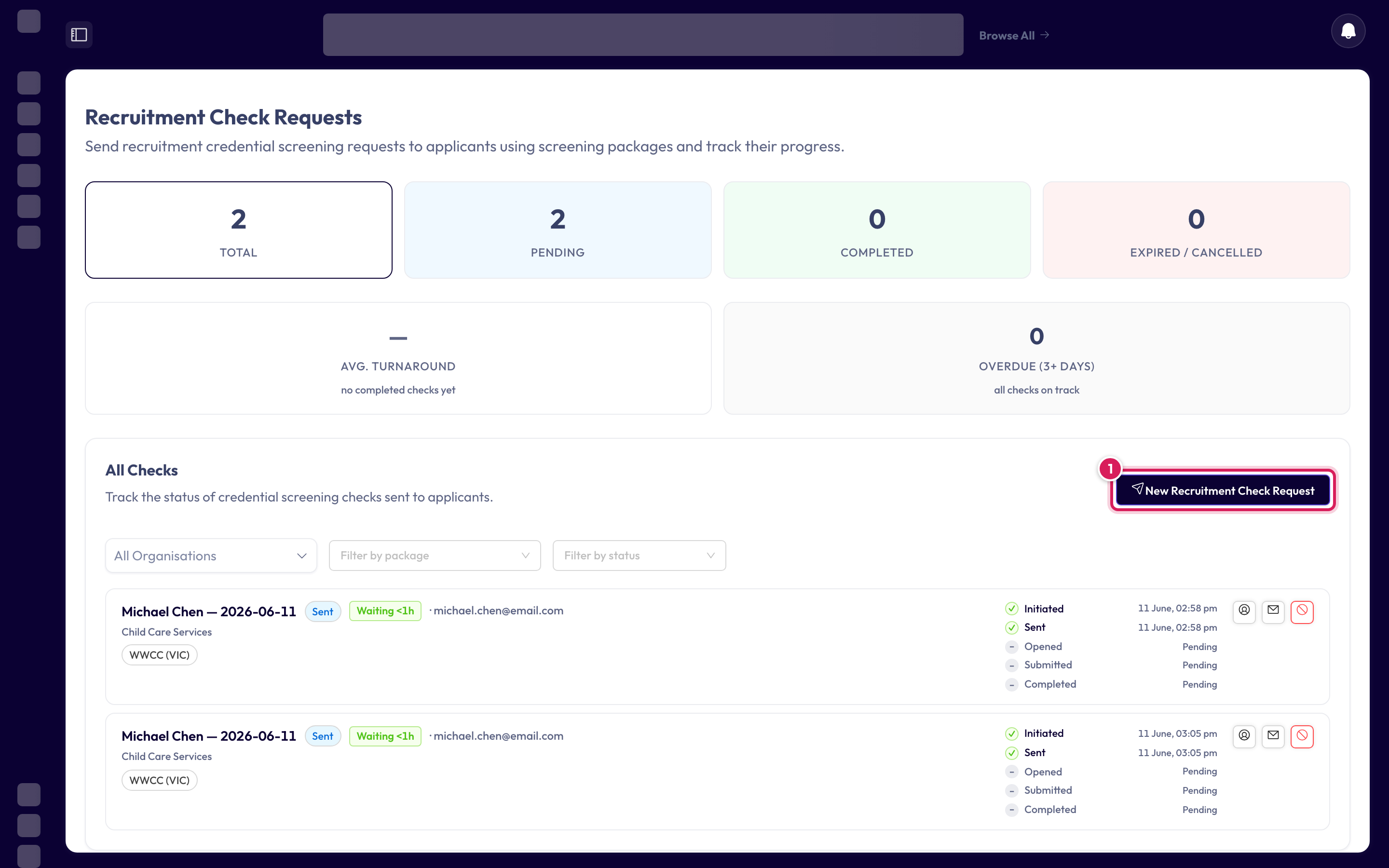This screenshot has width=1389, height=868.
Task: Click the send icon in New Request button
Action: tap(1137, 488)
